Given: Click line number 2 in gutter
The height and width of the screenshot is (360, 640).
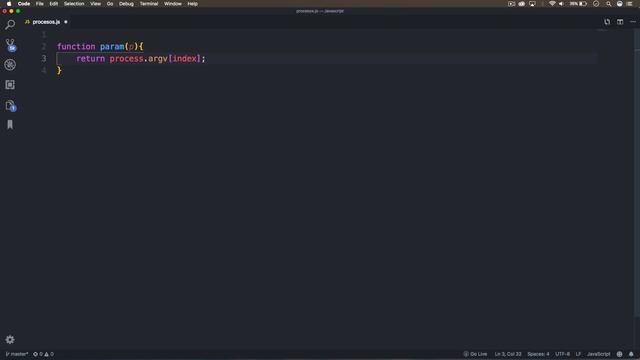Looking at the screenshot, I should [x=44, y=47].
